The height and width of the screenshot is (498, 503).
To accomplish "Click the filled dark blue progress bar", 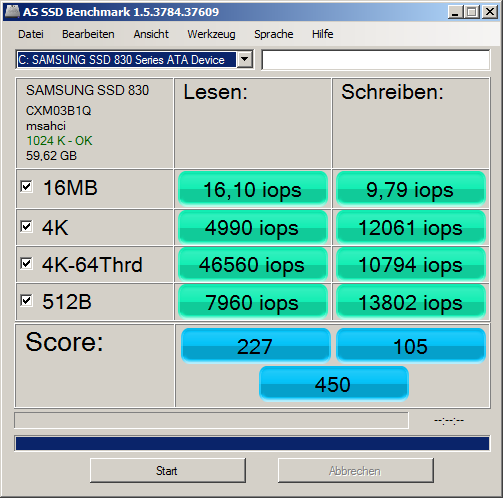I will tap(252, 443).
